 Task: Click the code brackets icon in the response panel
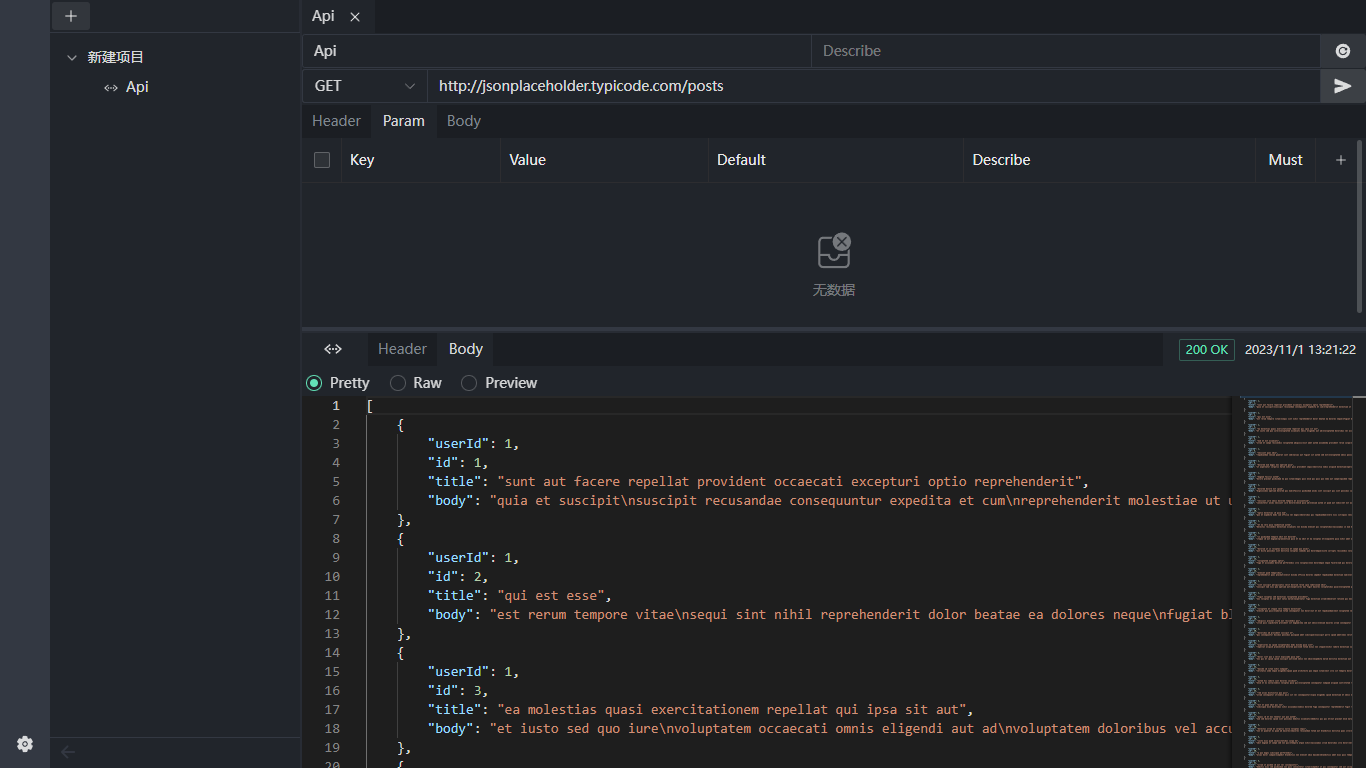(333, 349)
